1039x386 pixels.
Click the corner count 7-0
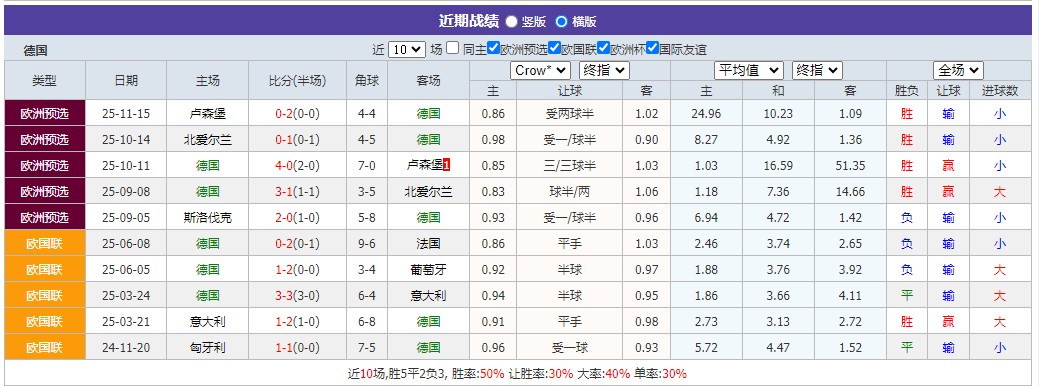pos(366,165)
